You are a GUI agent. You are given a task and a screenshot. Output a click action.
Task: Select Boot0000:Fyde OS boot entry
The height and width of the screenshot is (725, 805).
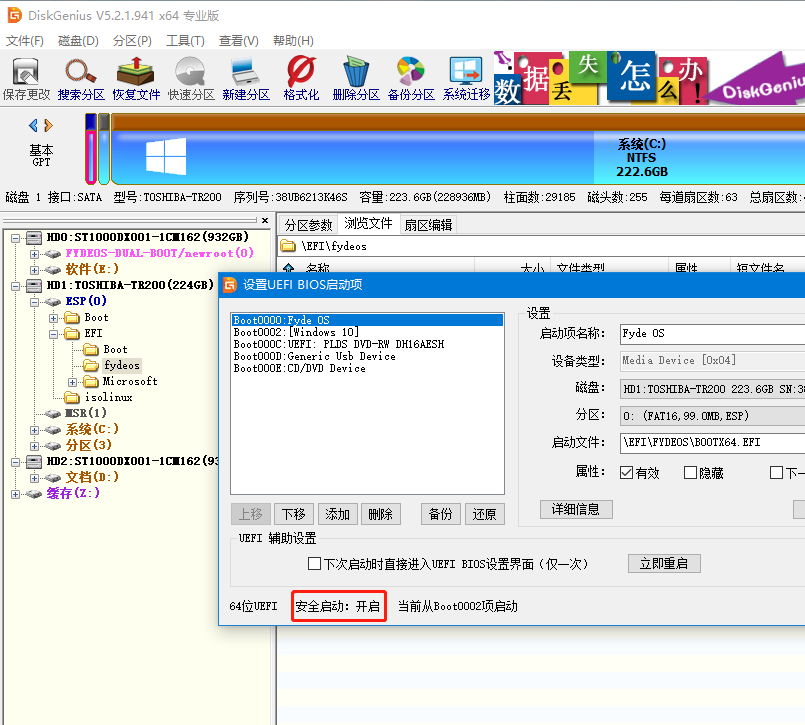pyautogui.click(x=367, y=320)
